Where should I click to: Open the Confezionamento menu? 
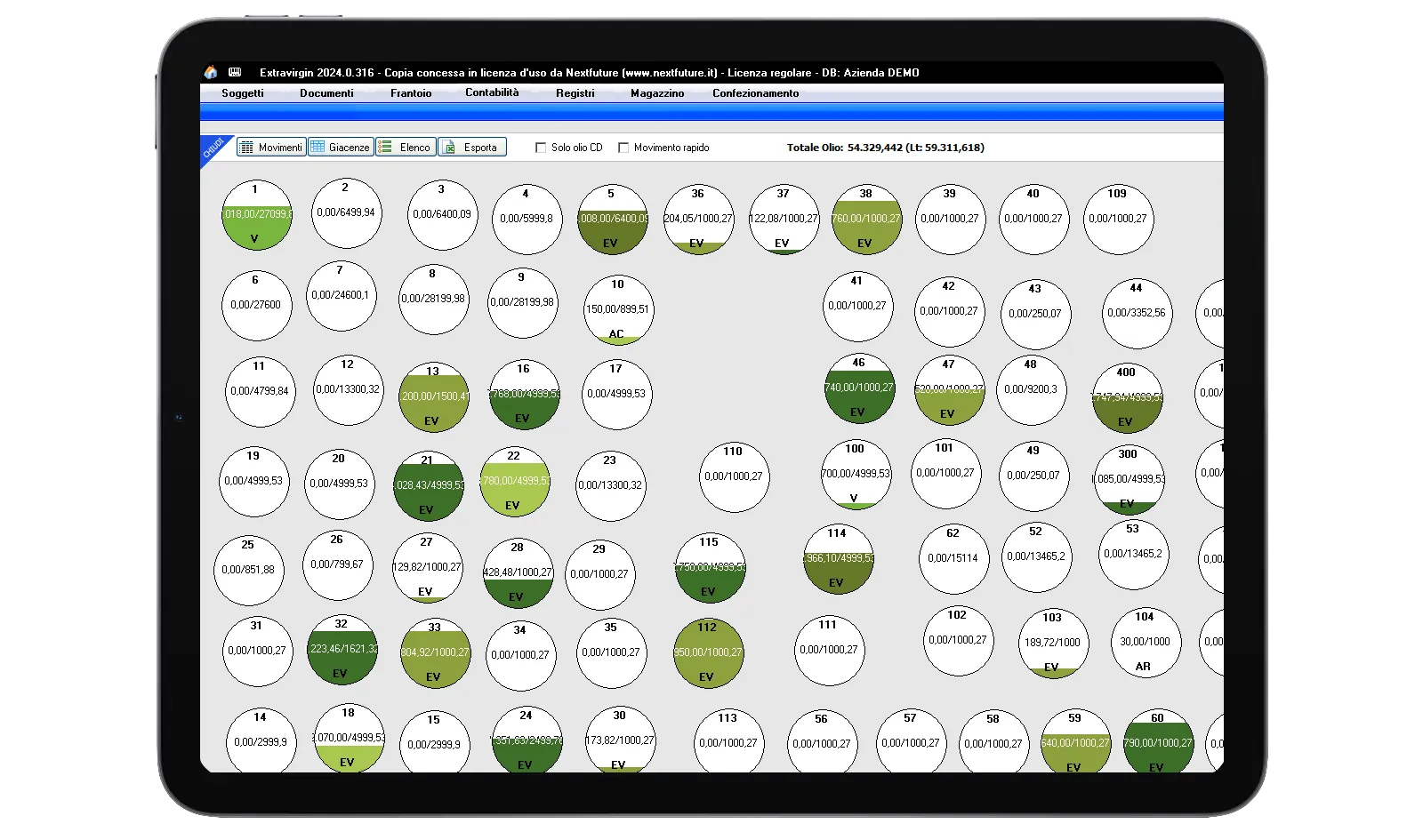pos(755,93)
